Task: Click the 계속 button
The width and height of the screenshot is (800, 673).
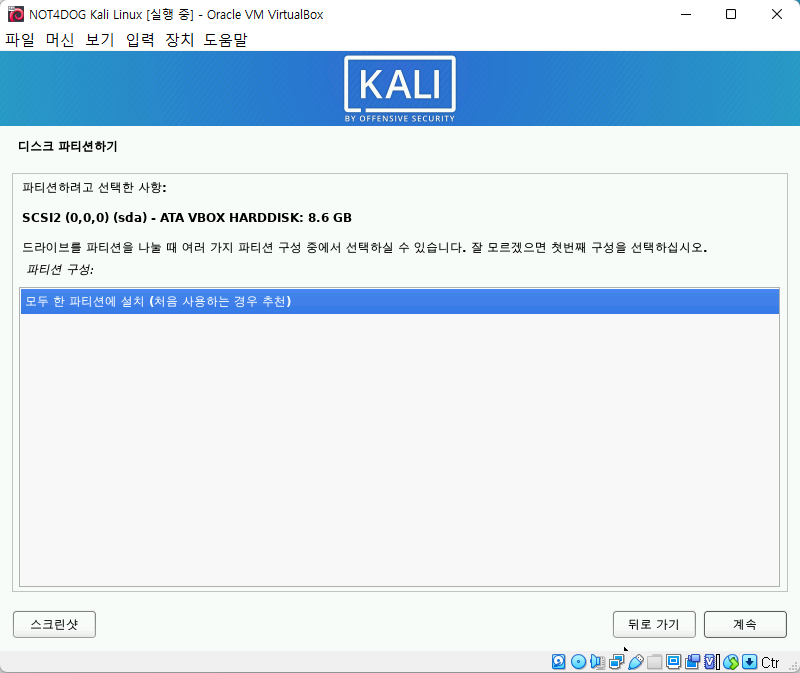Action: tap(745, 624)
